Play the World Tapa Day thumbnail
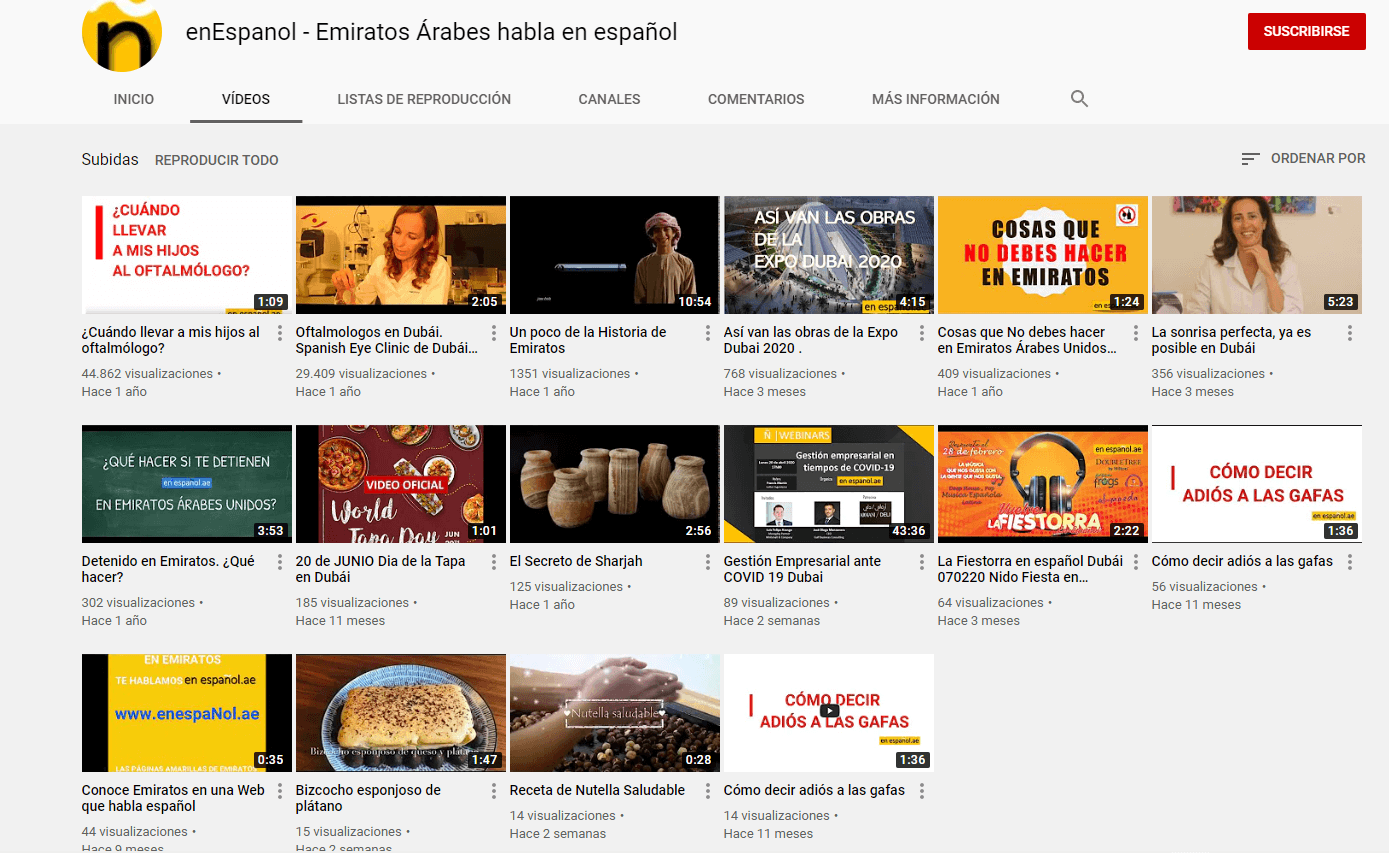Screen dimensions: 1389x853 point(401,484)
